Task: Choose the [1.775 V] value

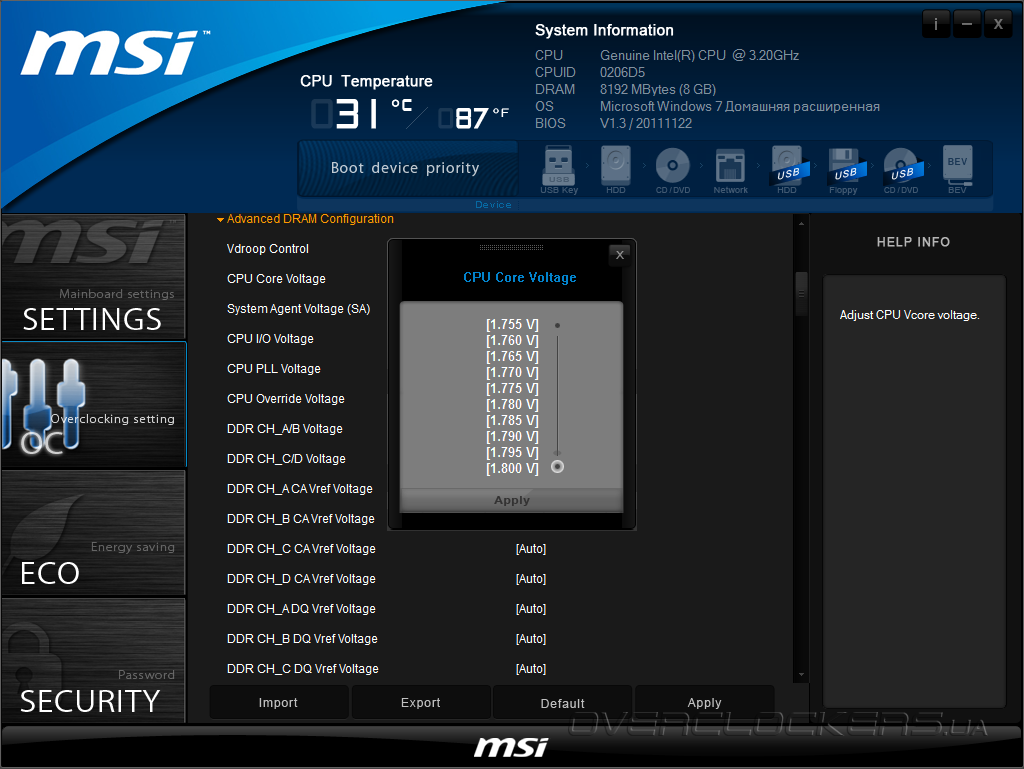Action: point(512,388)
